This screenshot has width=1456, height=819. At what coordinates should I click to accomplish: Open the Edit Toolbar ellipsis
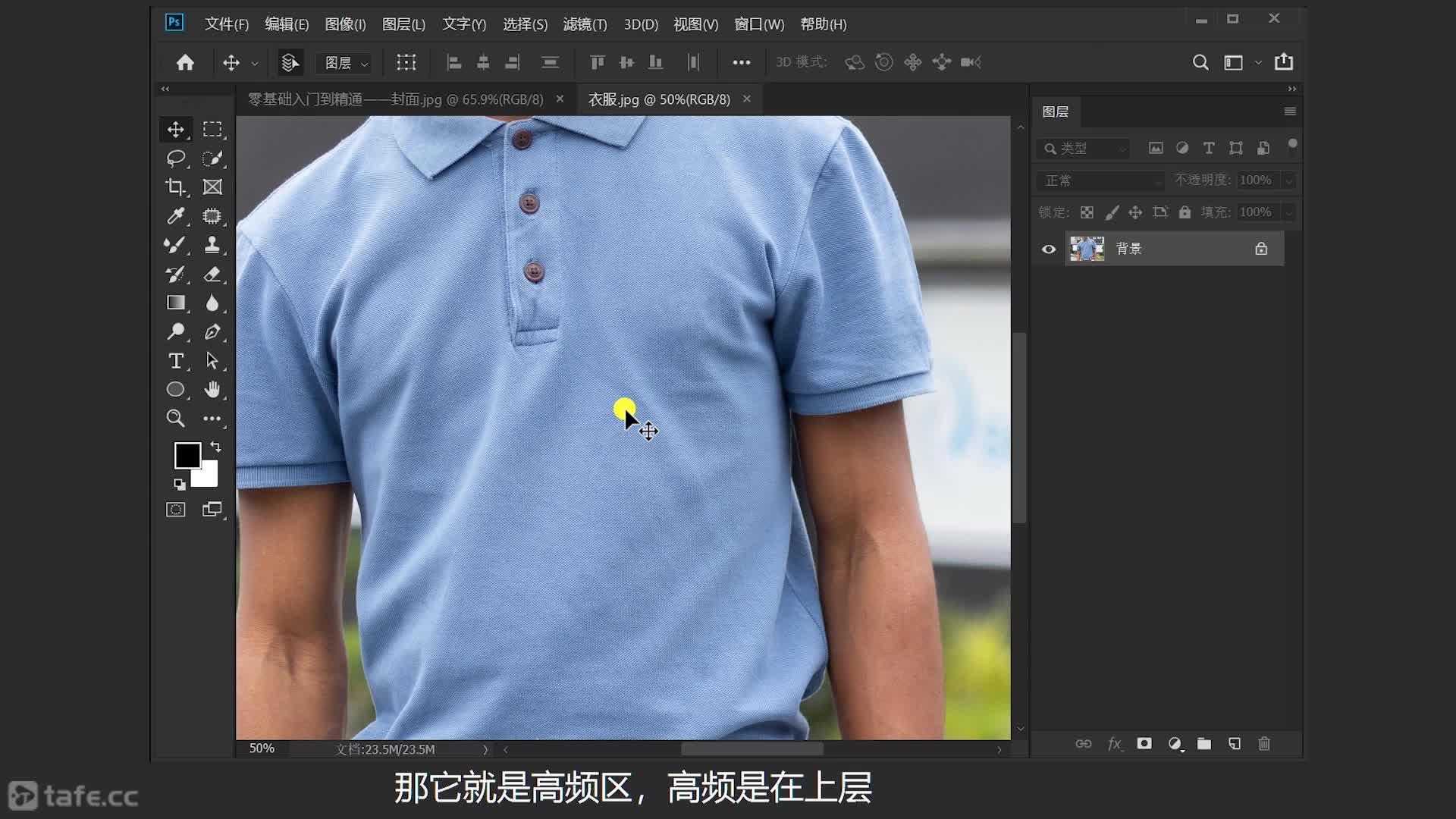coord(212,419)
